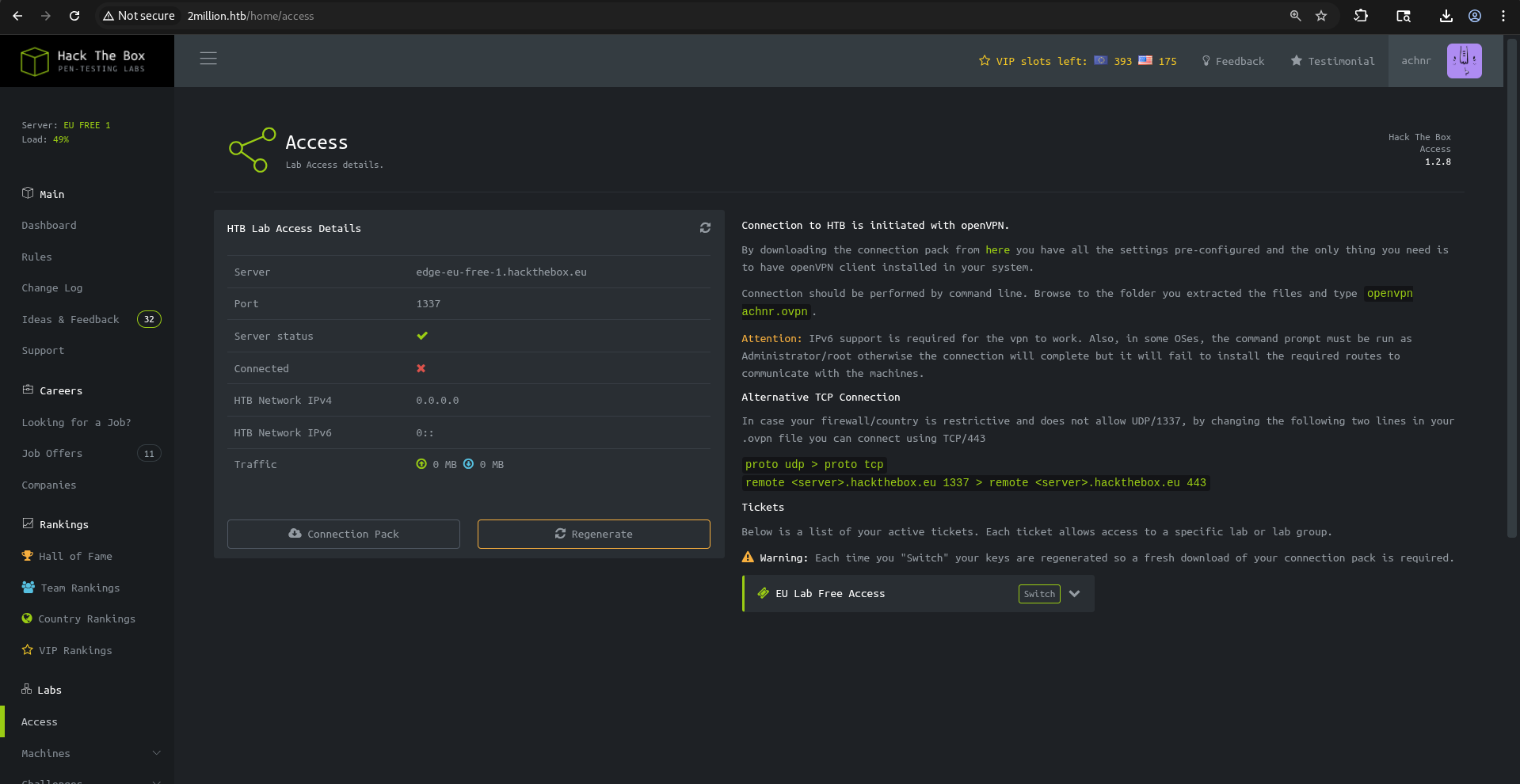Click the upload traffic arrow icon
Screen dimensions: 1520x784
pyautogui.click(x=421, y=464)
